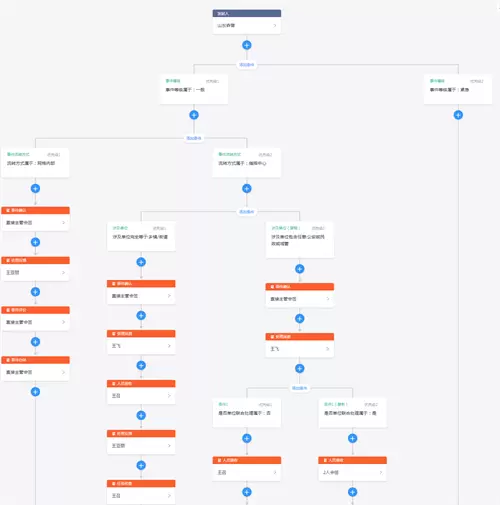This screenshot has height=505, width=500.
Task: Select the 流转方式属于：指挥中心 condition card
Action: coord(247,163)
